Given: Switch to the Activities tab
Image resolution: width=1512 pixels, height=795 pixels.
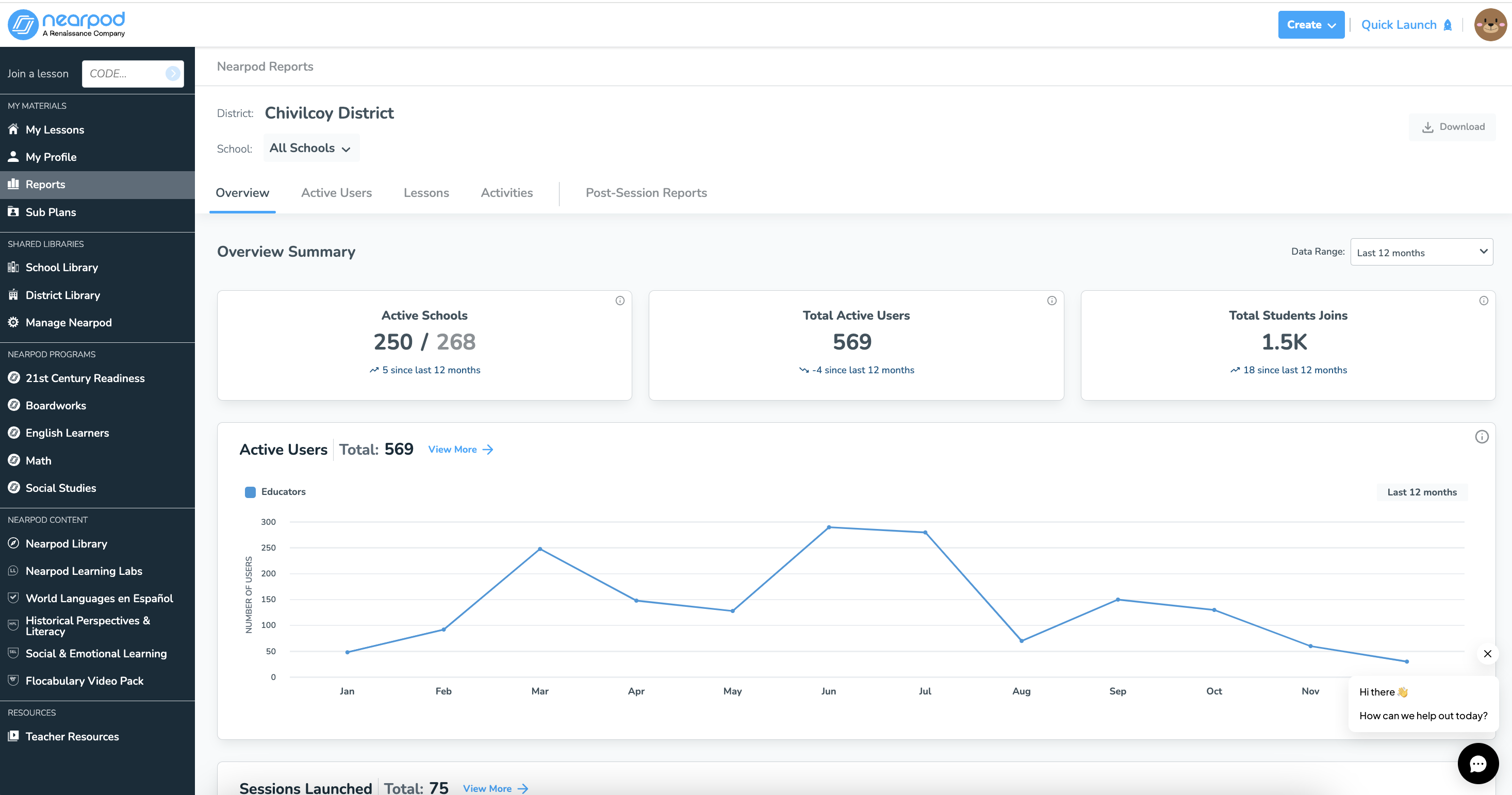Looking at the screenshot, I should click(x=506, y=193).
